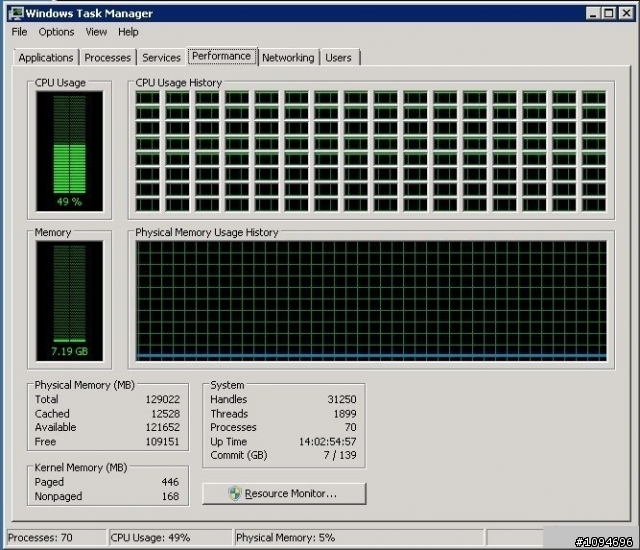
Task: Switch to the Users tab
Action: 338,58
